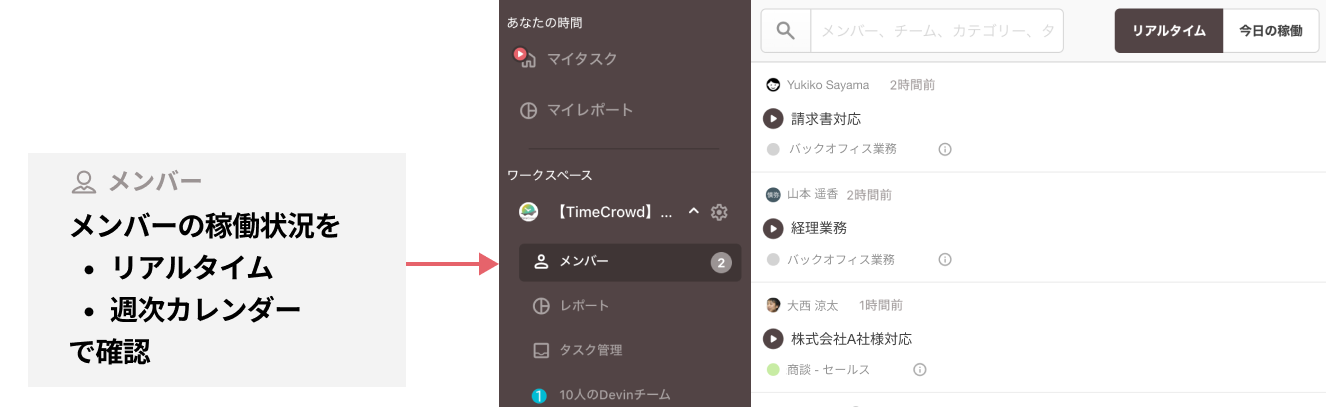
Task: Collapse the 【TimeCrowd】 workspace chevron
Action: click(694, 211)
